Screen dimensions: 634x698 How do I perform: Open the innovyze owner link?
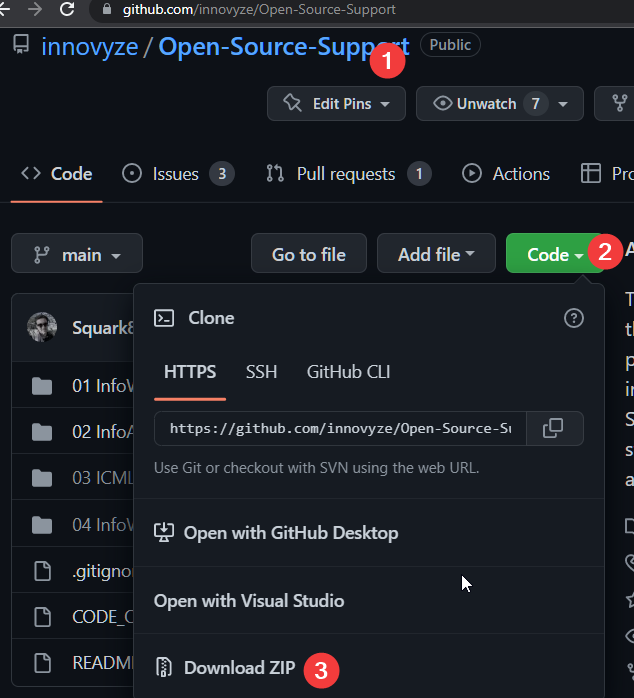coord(89,46)
